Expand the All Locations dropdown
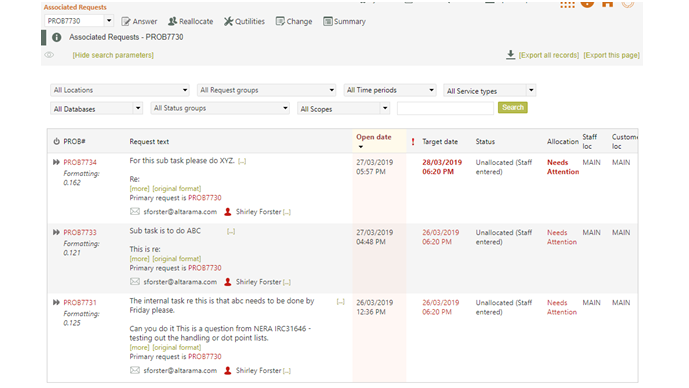Viewport: 689px width, 388px height. tap(120, 90)
